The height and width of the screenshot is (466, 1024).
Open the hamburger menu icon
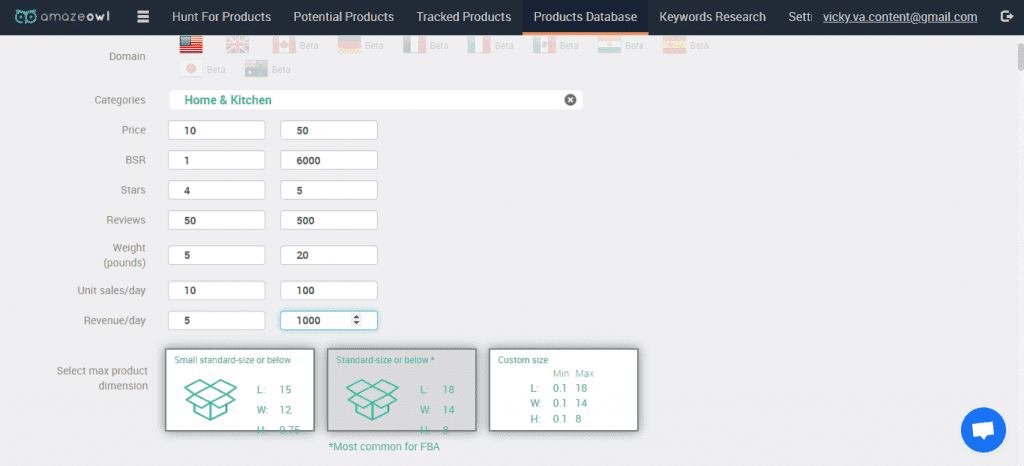[x=143, y=17]
